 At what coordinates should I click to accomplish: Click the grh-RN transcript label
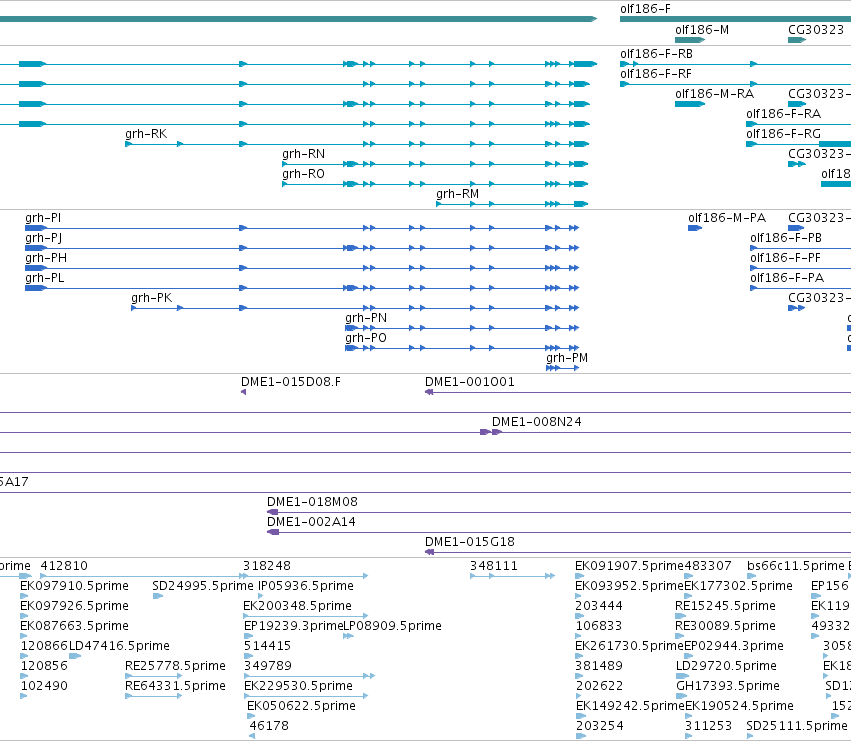click(x=303, y=154)
